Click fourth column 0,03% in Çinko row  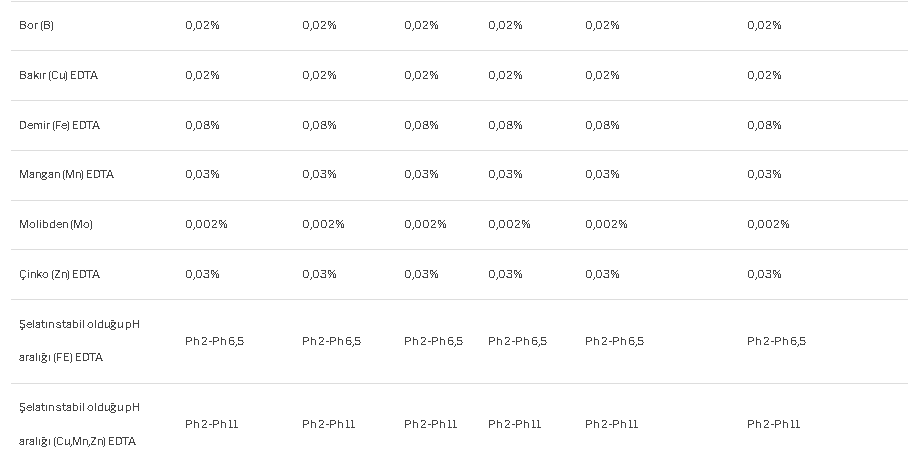click(505, 274)
